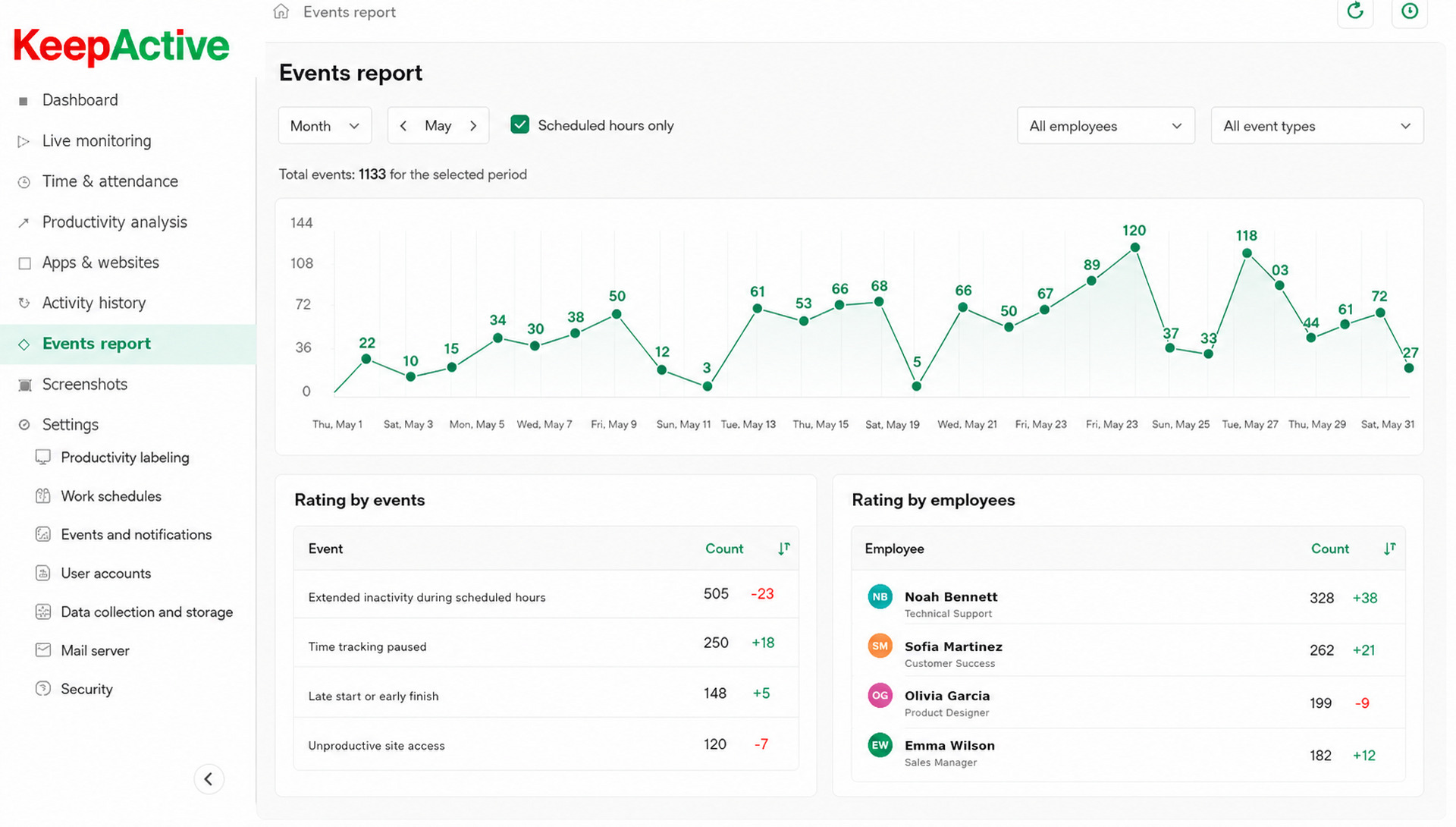Image resolution: width=1456 pixels, height=827 pixels.
Task: Click Sofia Martinez employee name
Action: 953,646
